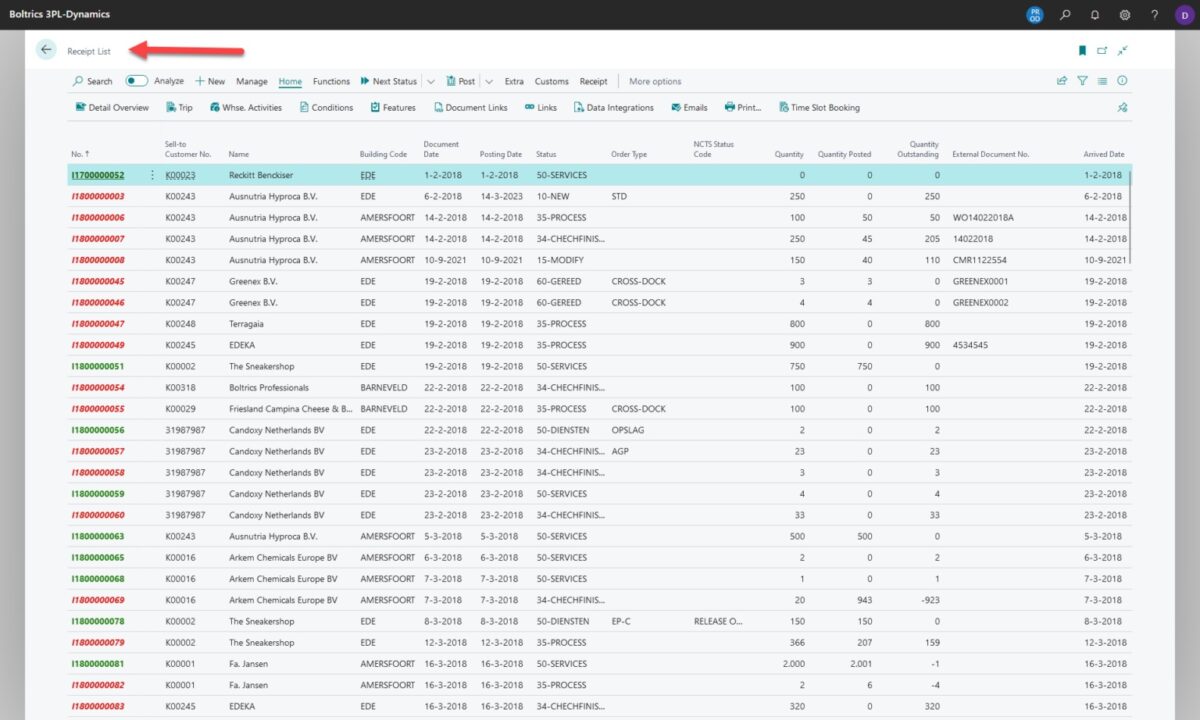Open the global search magnifier in the top bar

(x=1065, y=15)
